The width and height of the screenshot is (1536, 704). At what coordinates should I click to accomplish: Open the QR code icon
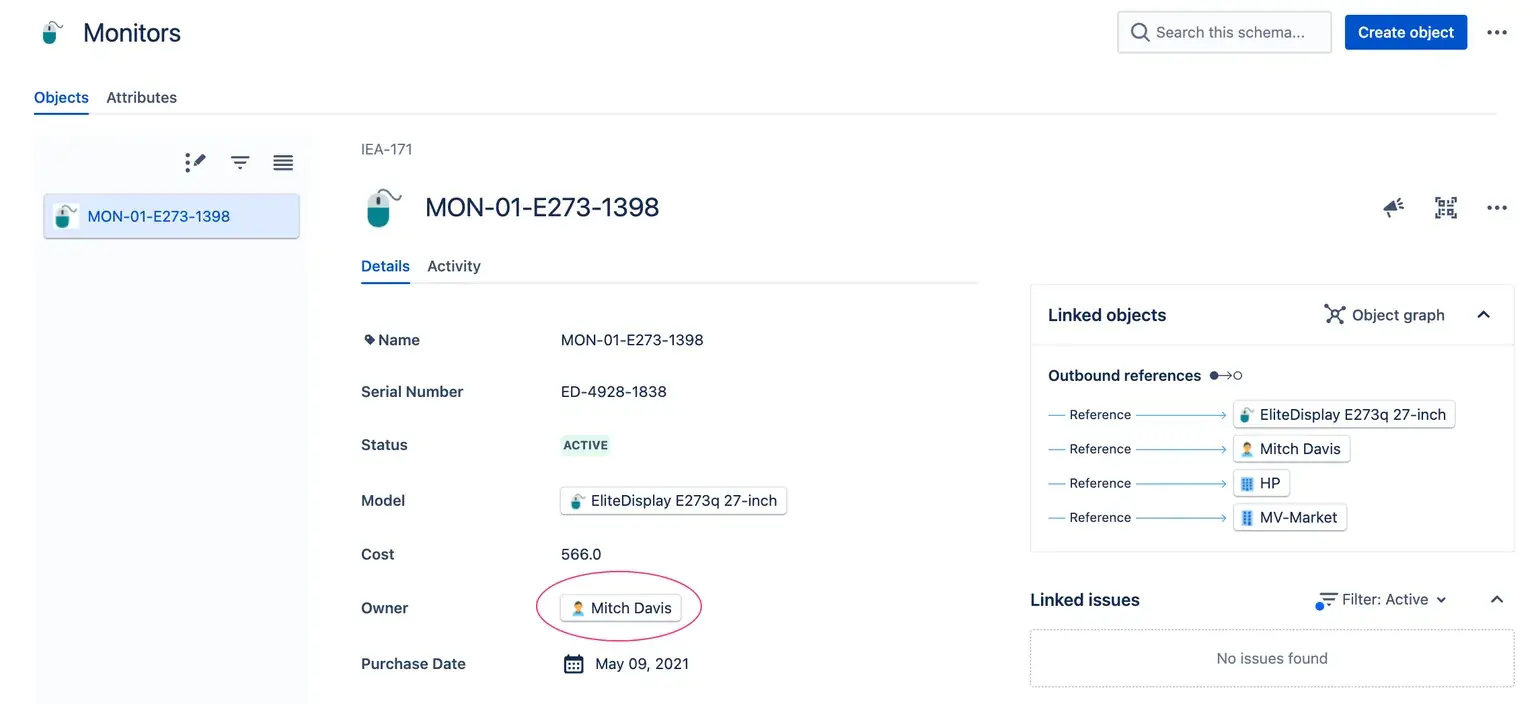[1446, 208]
